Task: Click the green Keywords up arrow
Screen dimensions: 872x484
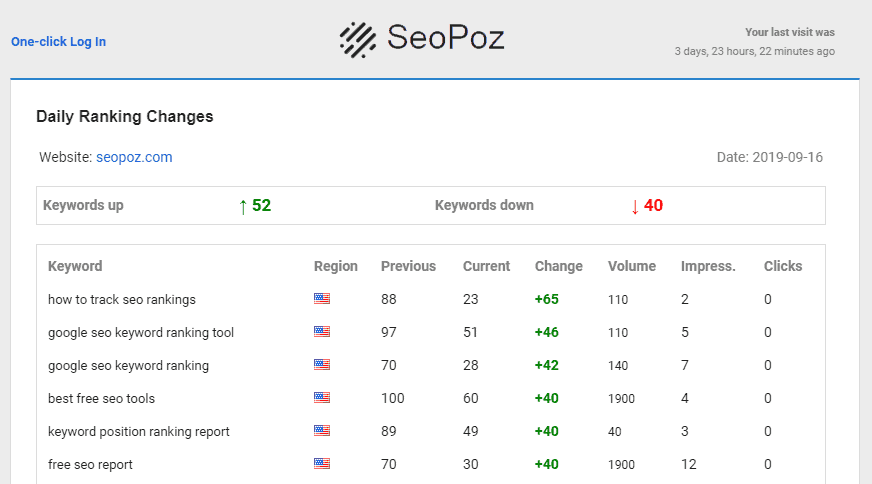Action: [242, 206]
